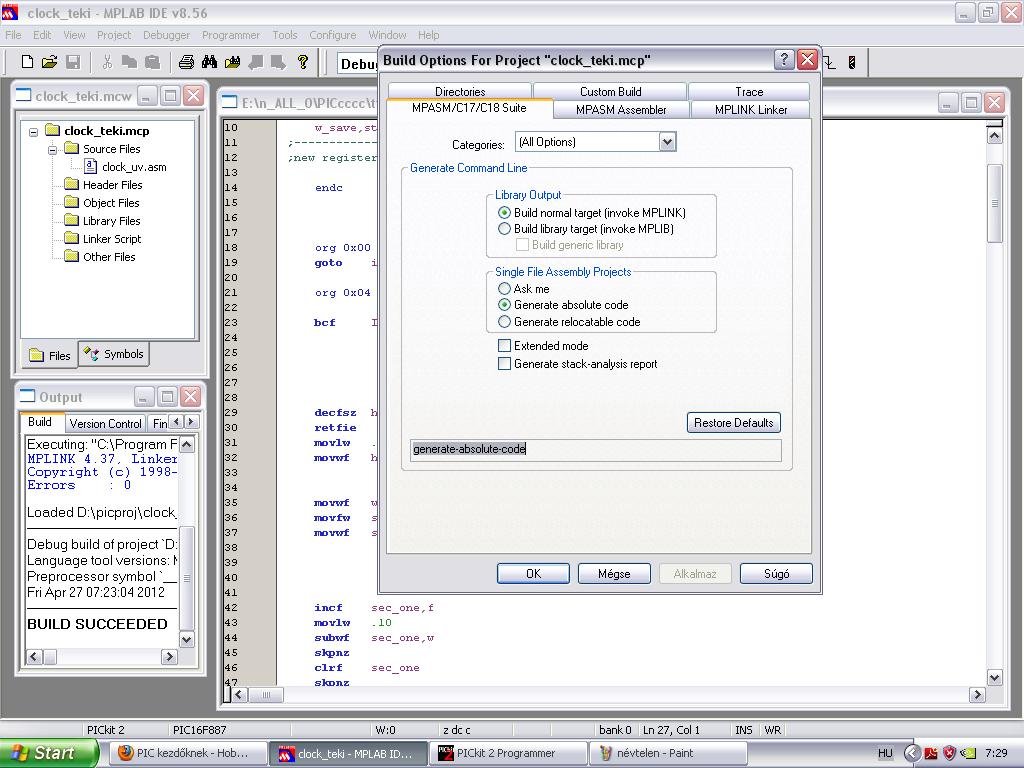
Task: Click the Go Forward arrow icon
Action: 278,62
